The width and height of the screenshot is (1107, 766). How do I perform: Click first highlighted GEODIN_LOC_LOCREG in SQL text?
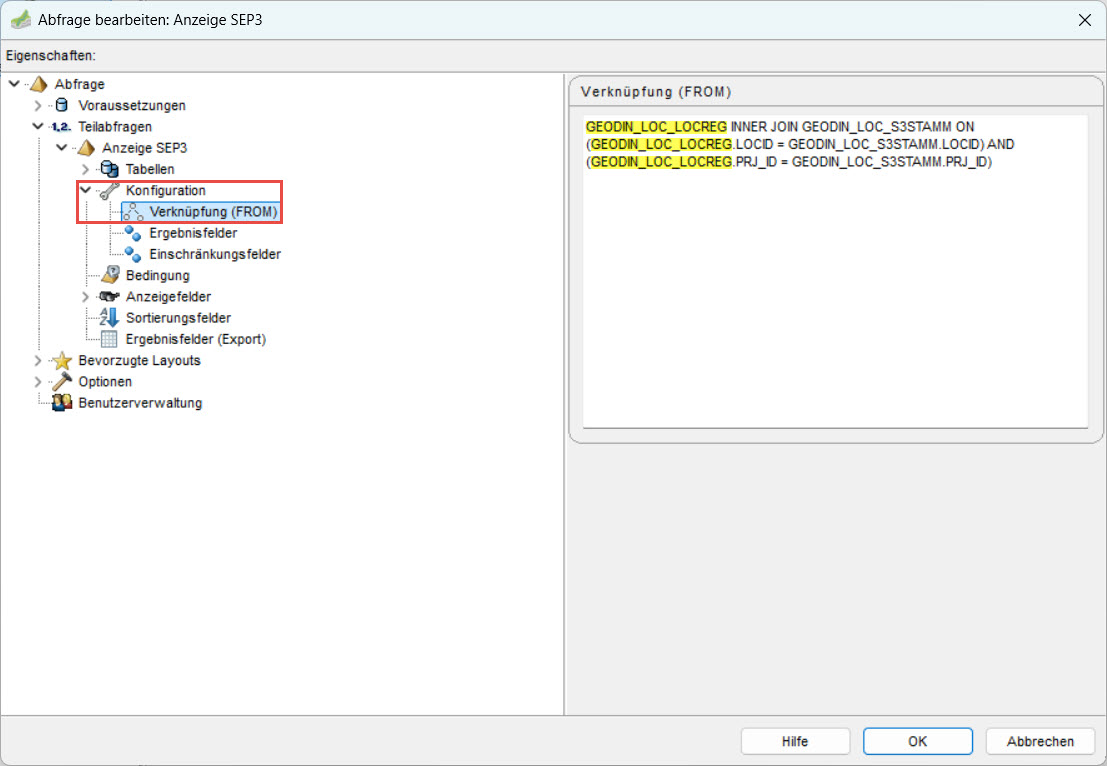pyautogui.click(x=657, y=126)
